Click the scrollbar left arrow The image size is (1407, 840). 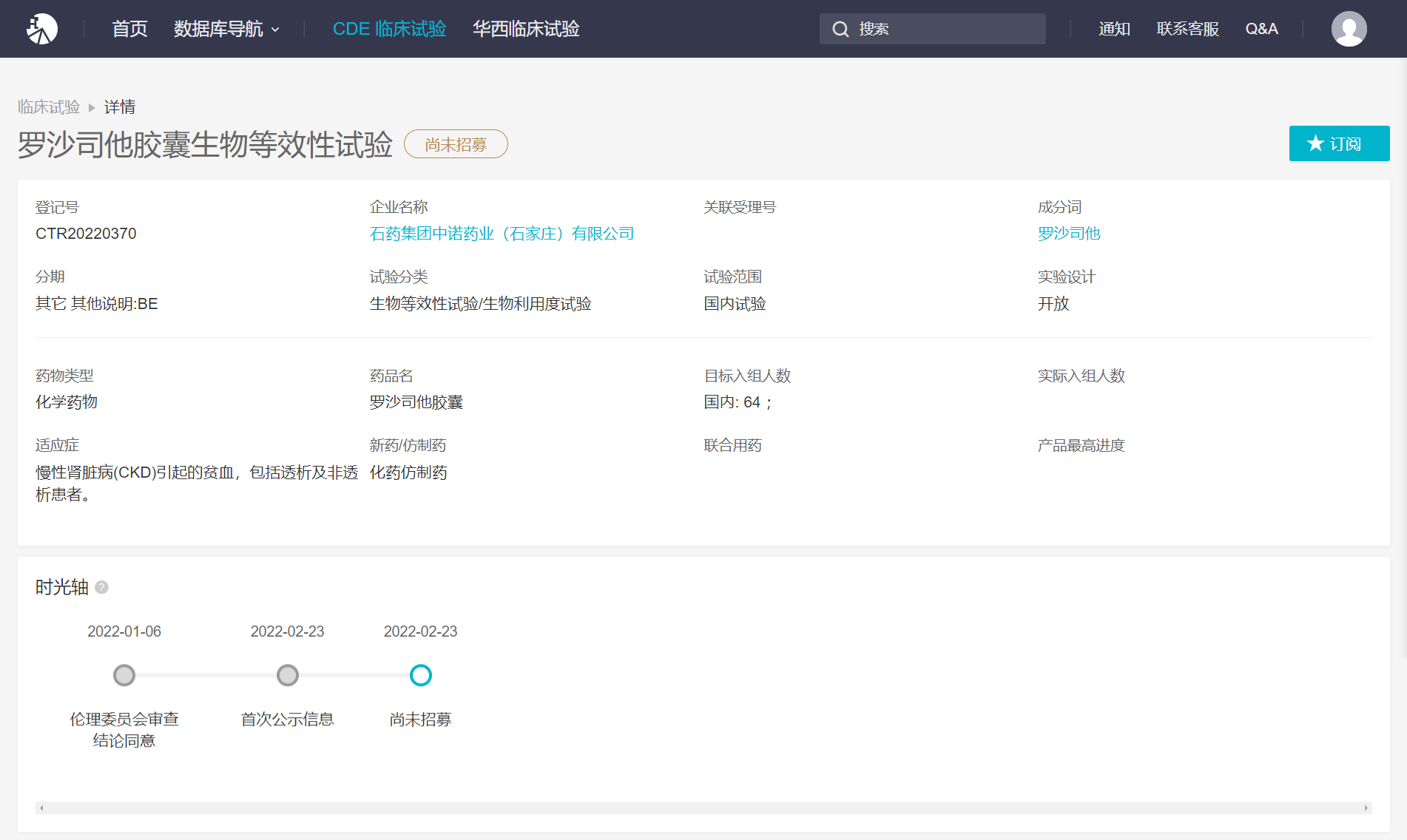coord(41,808)
